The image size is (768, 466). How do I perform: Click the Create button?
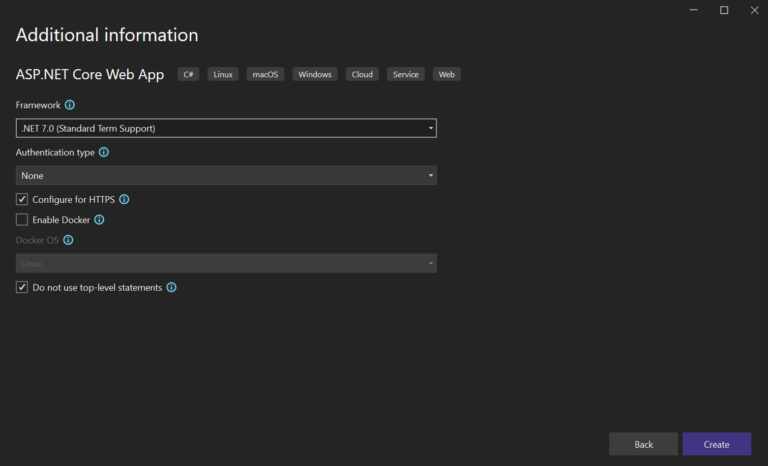click(716, 444)
